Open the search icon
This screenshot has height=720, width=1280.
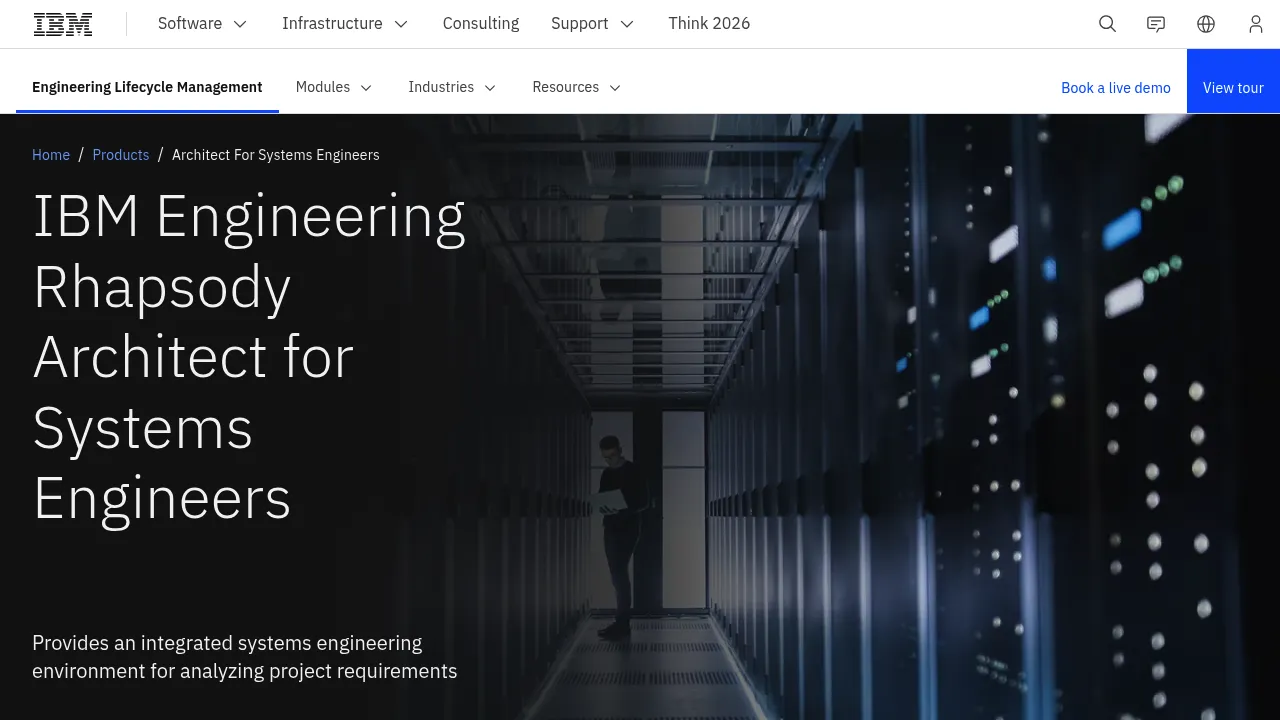click(x=1107, y=24)
